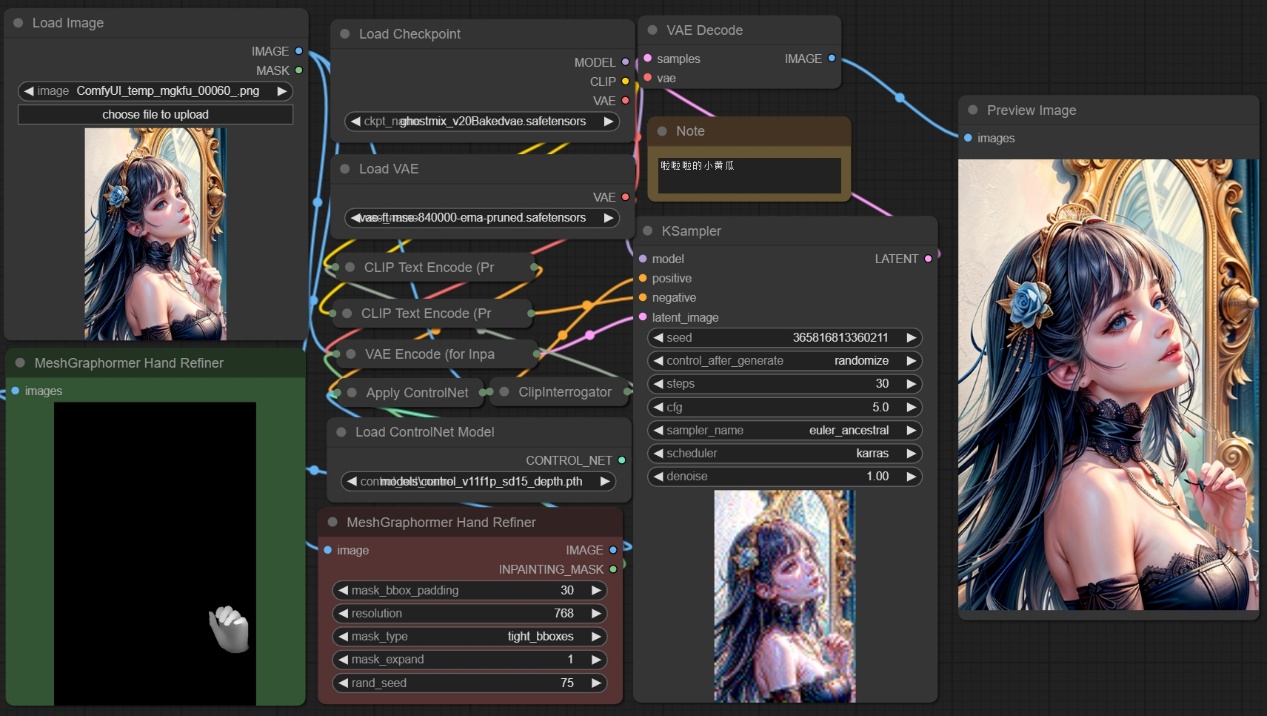Click the MODEL output port on Load Checkpoint
1267x716 pixels.
click(626, 63)
